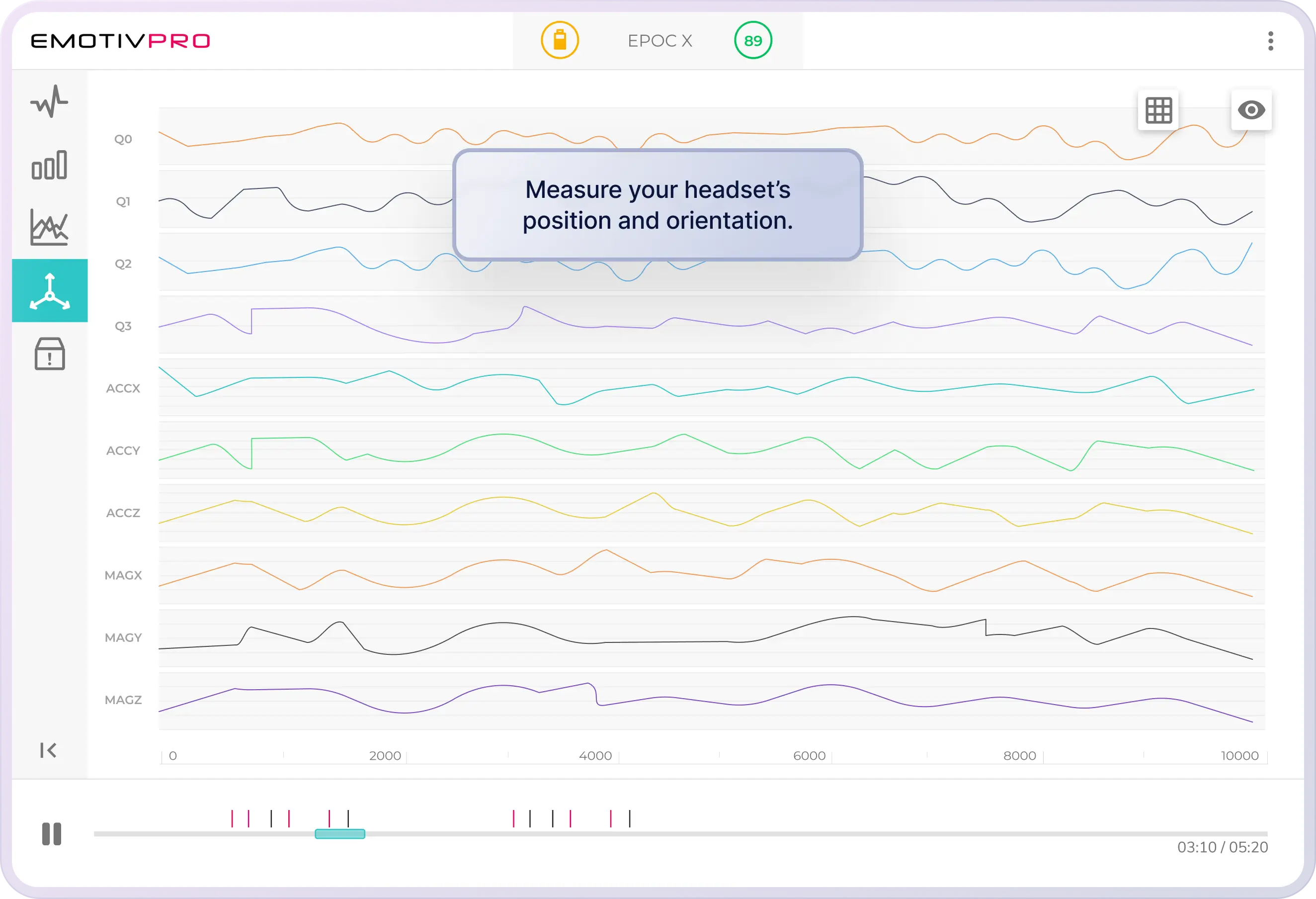1316x899 pixels.
Task: Click the first red marker on timeline
Action: [x=232, y=818]
